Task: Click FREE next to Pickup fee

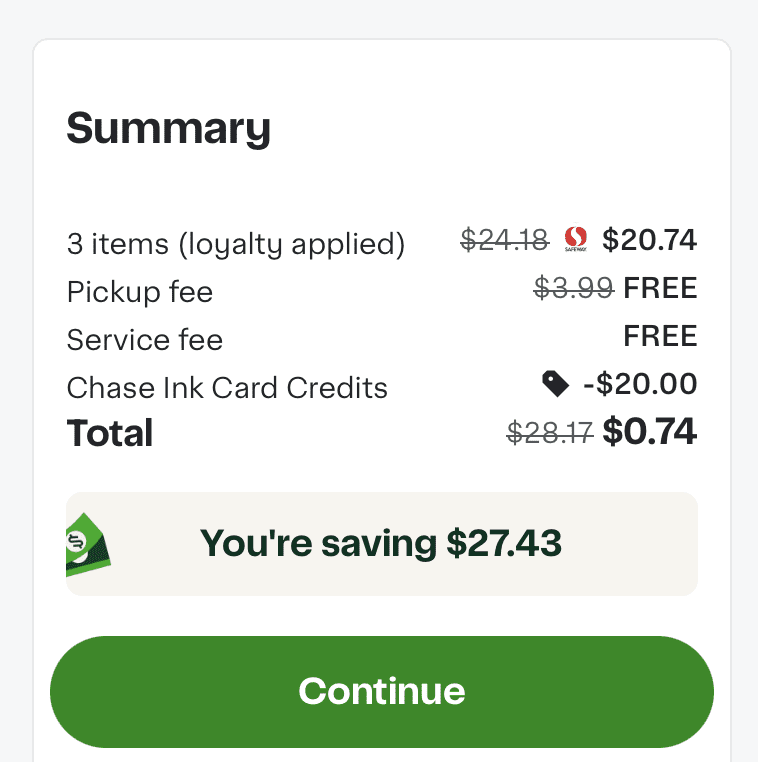Action: [x=660, y=288]
